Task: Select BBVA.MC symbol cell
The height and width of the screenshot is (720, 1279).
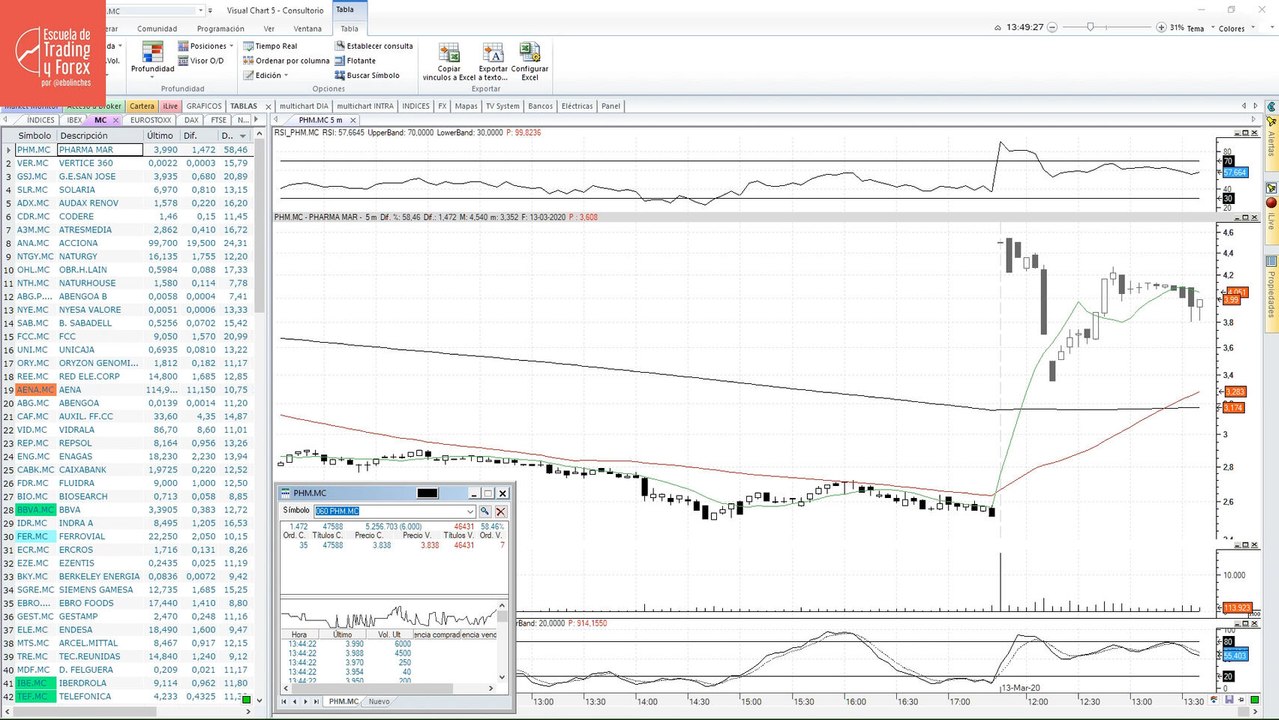Action: point(35,510)
